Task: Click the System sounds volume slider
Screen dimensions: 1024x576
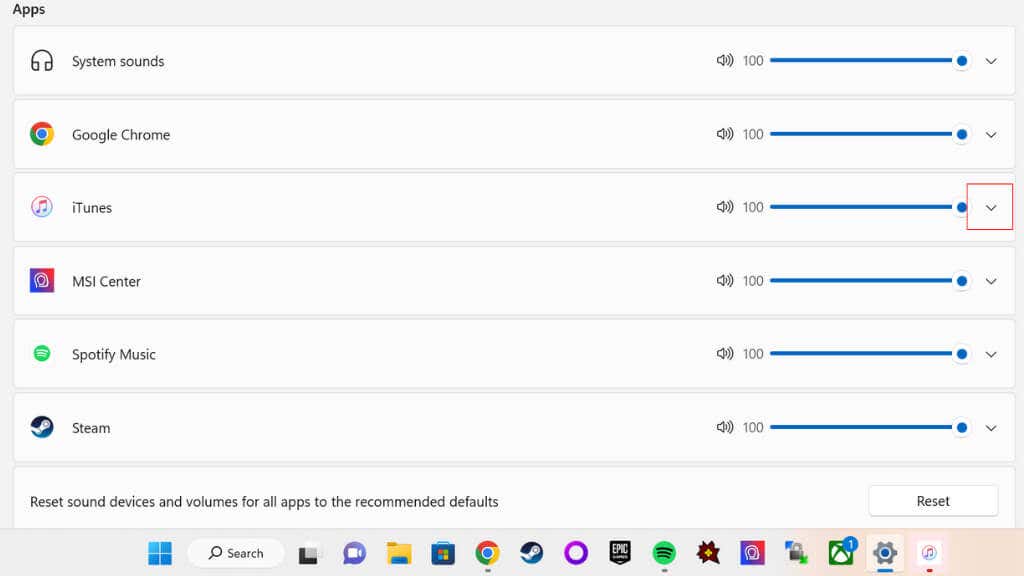Action: pyautogui.click(x=869, y=61)
